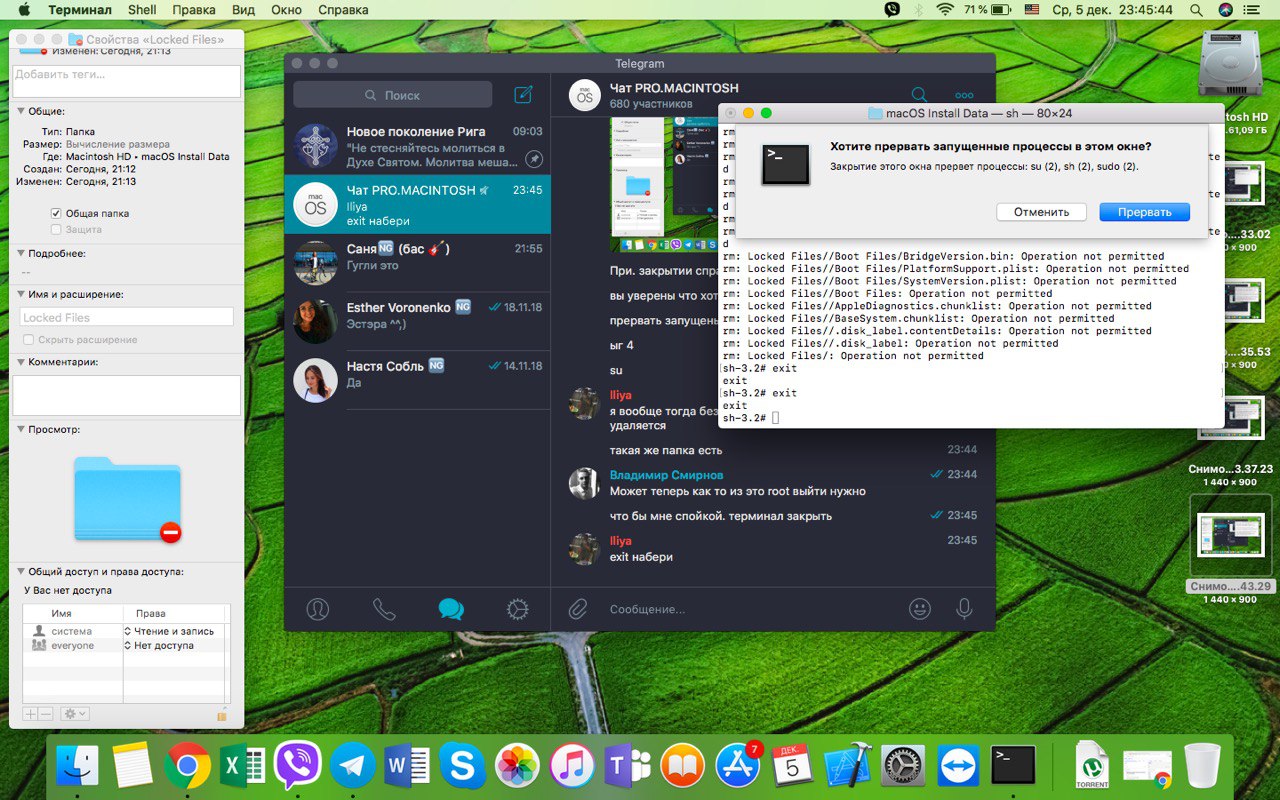Select Чат PRO.MACINTOSH in chat list

[x=417, y=205]
